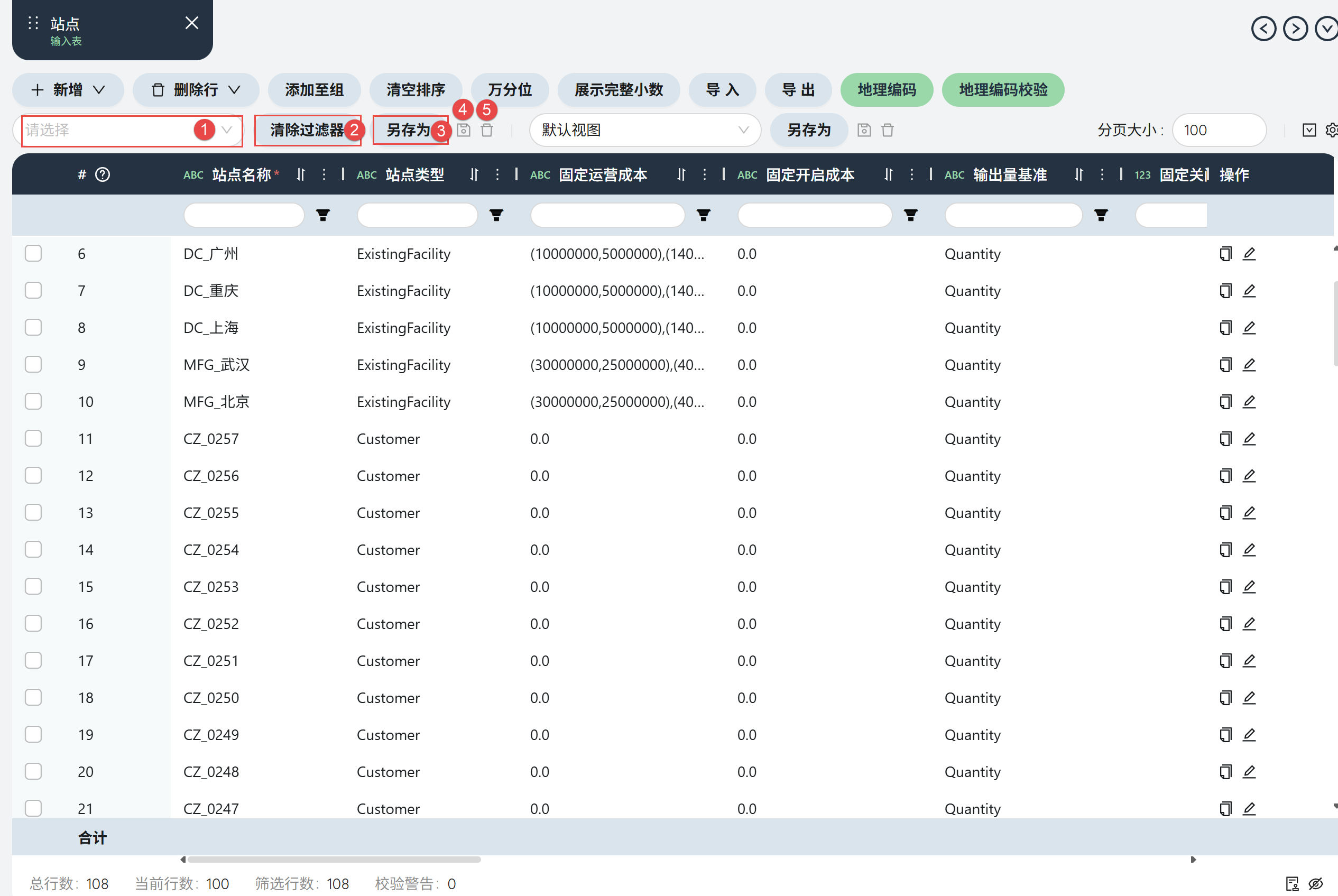Toggle the eye-slash icon at bottom right
The width and height of the screenshot is (1338, 896).
[1316, 883]
